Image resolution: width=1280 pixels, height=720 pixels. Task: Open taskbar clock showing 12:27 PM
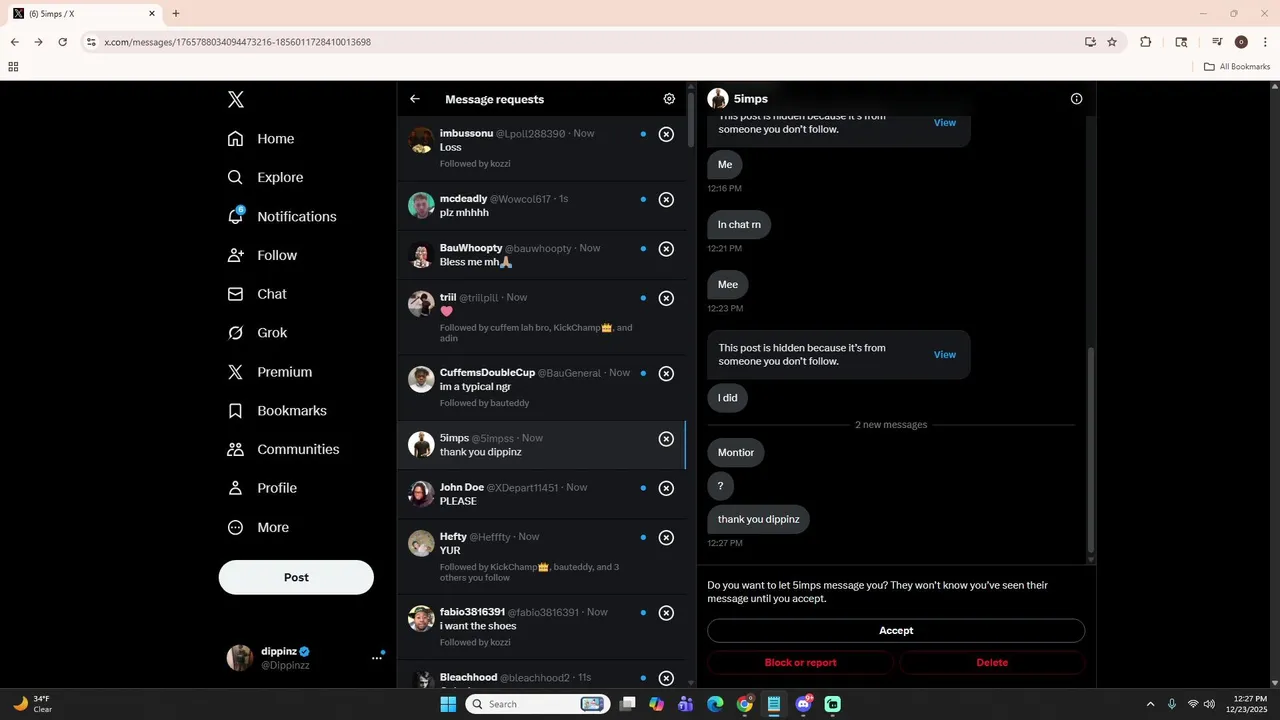pos(1250,704)
